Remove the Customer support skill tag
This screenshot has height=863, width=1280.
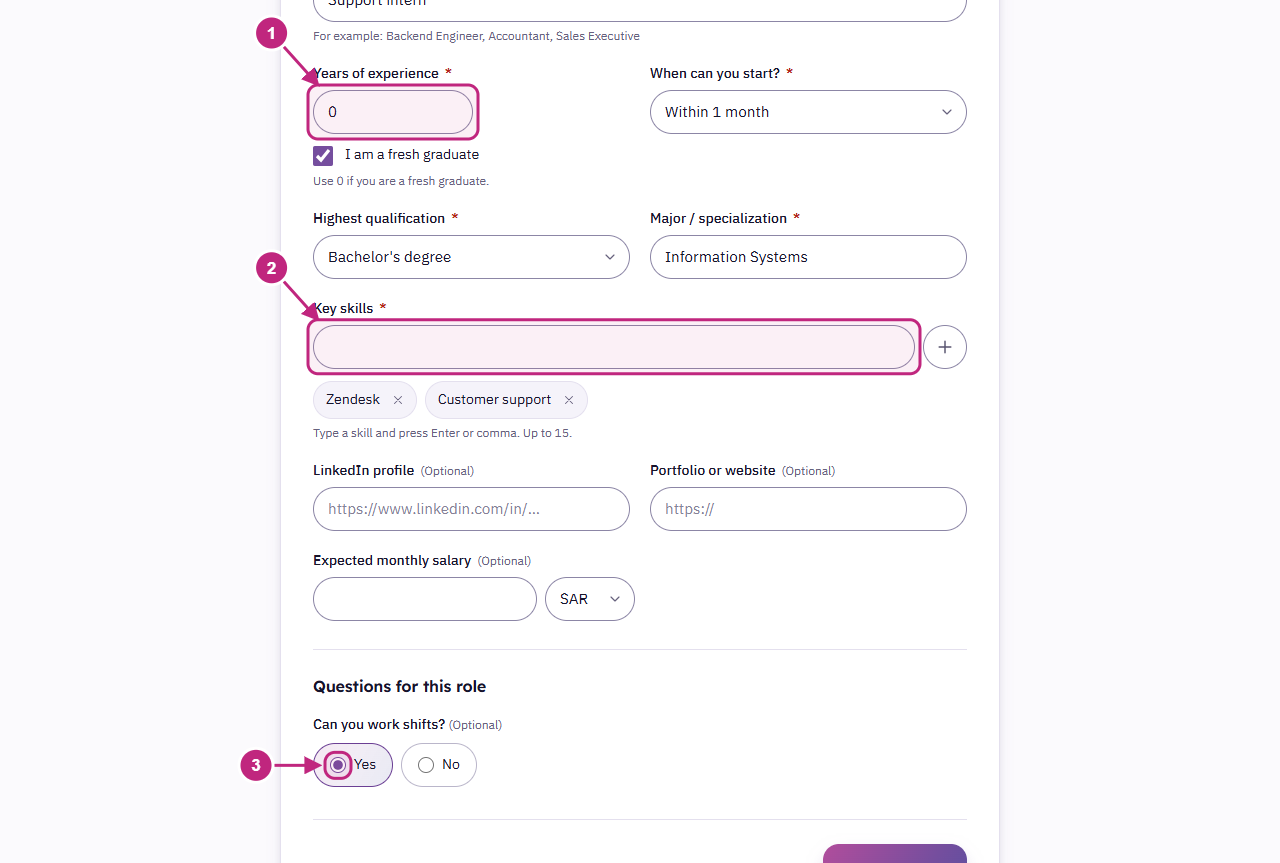pyautogui.click(x=569, y=400)
